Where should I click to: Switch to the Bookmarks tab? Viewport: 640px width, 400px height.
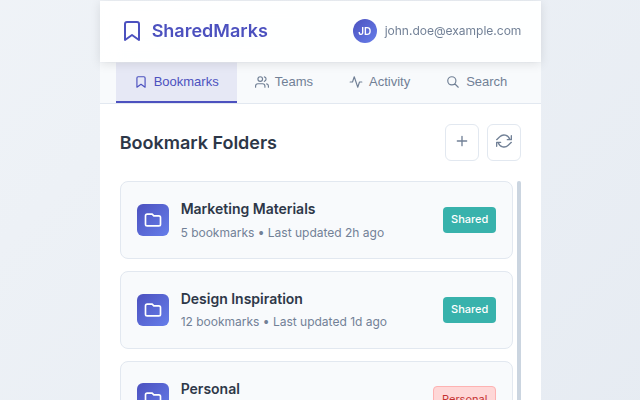pos(177,82)
